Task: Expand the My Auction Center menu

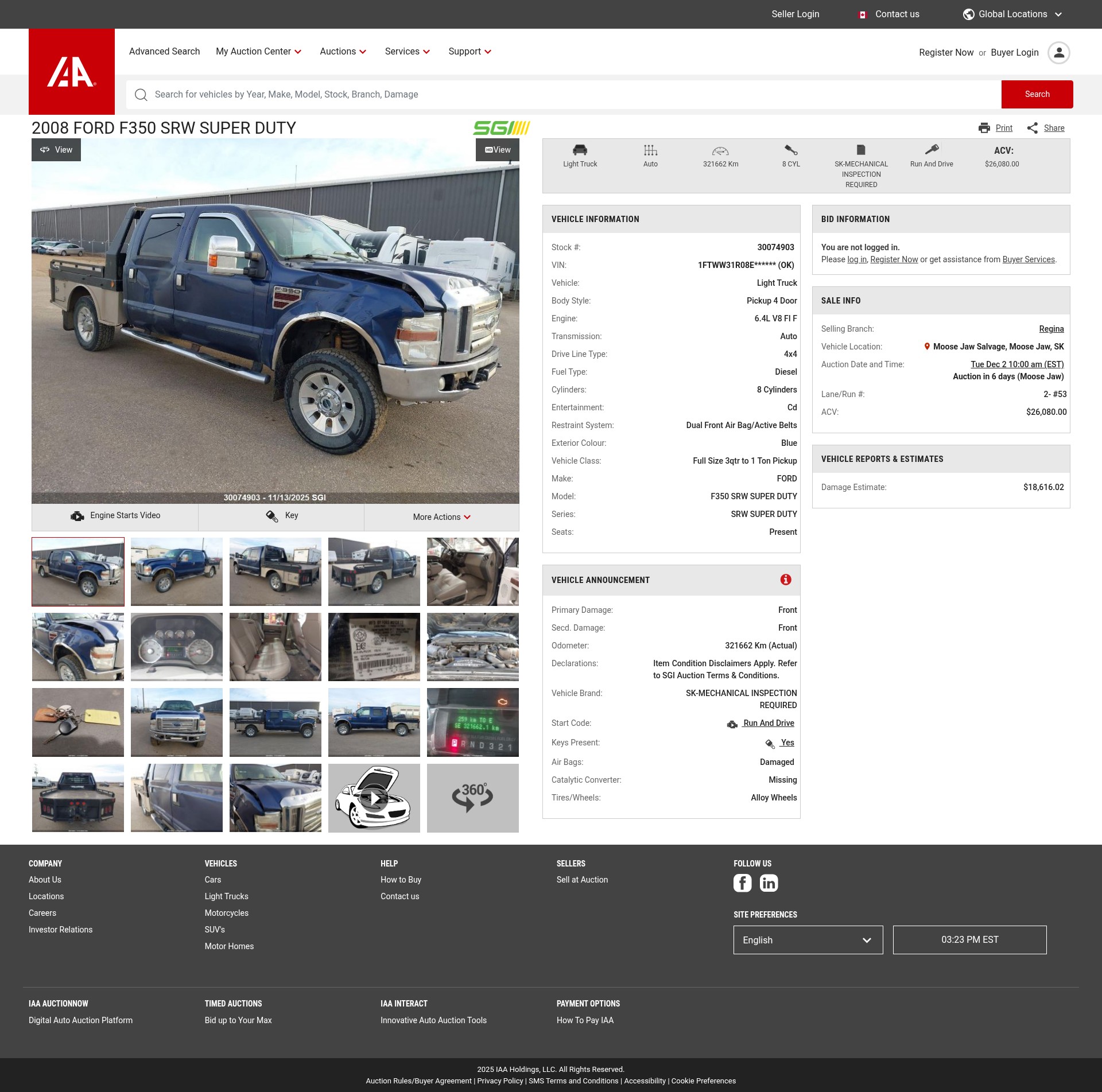Action: [x=259, y=52]
